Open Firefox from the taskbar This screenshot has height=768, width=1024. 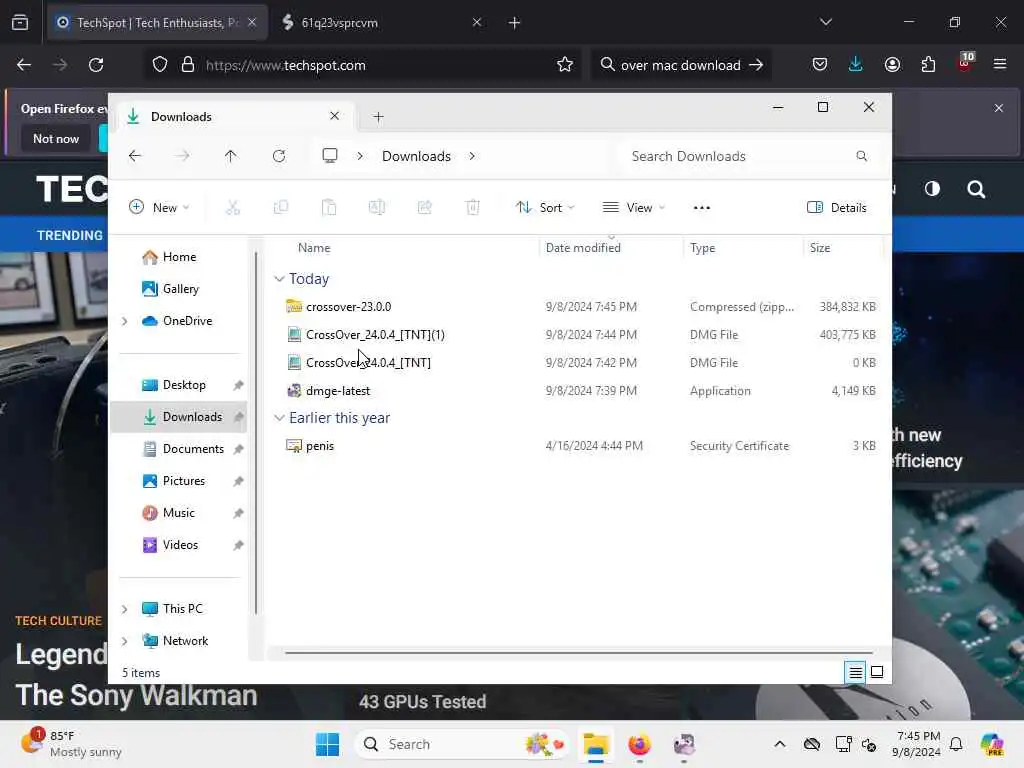[639, 744]
